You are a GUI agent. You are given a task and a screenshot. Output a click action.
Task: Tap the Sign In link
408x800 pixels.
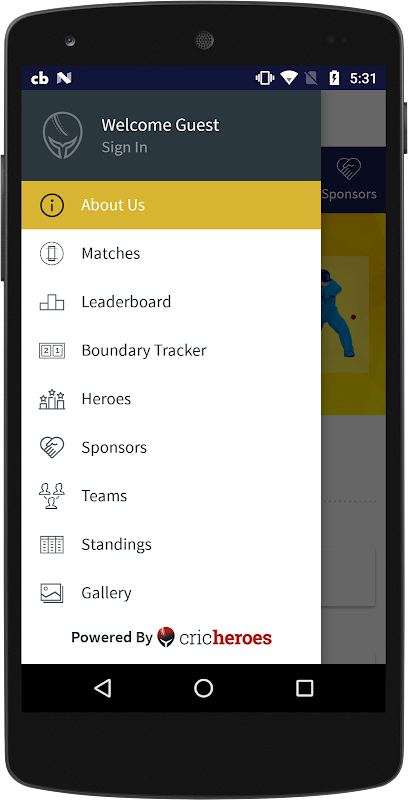coord(124,147)
